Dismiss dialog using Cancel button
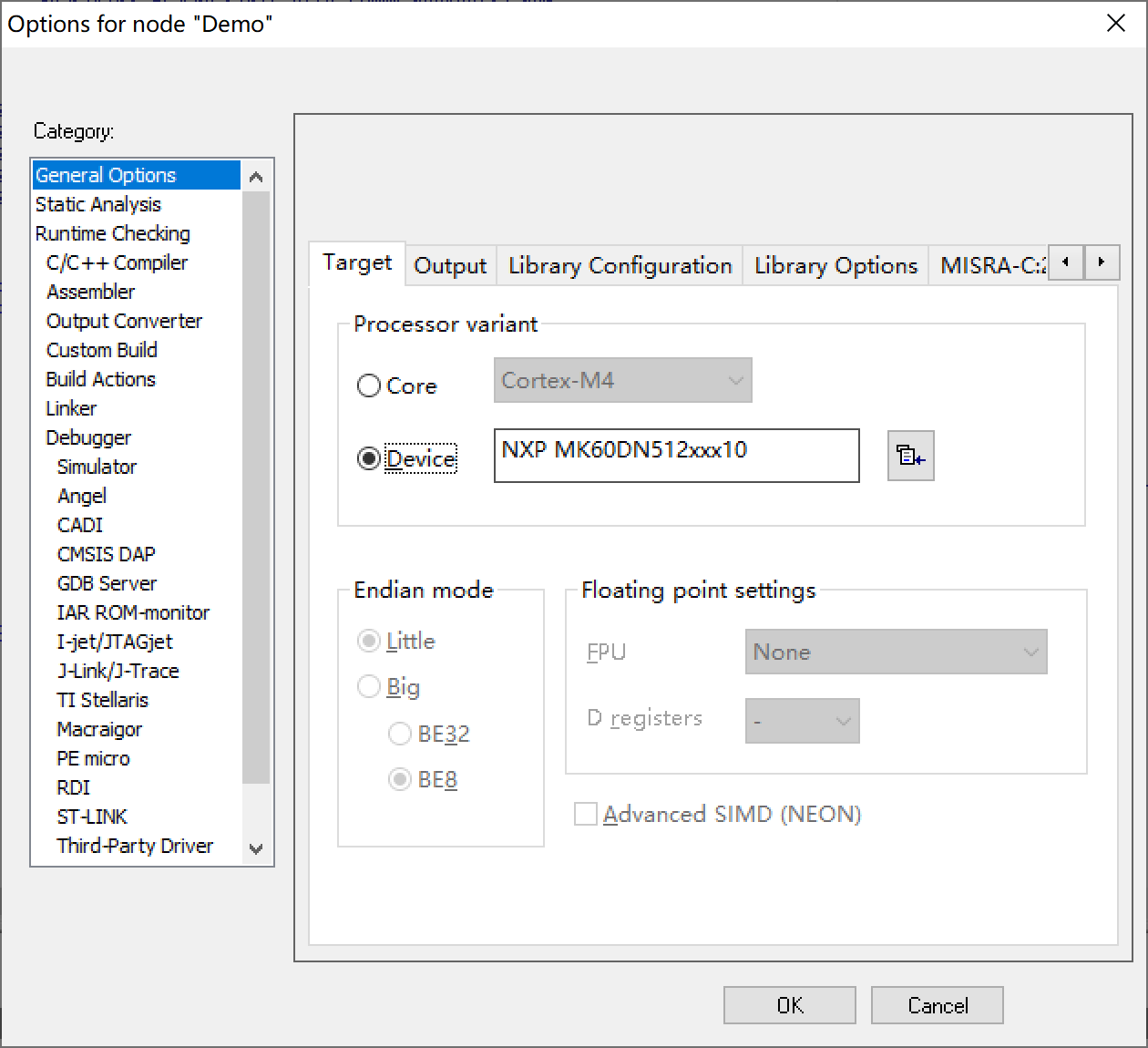Viewport: 1148px width, 1048px height. (937, 1005)
